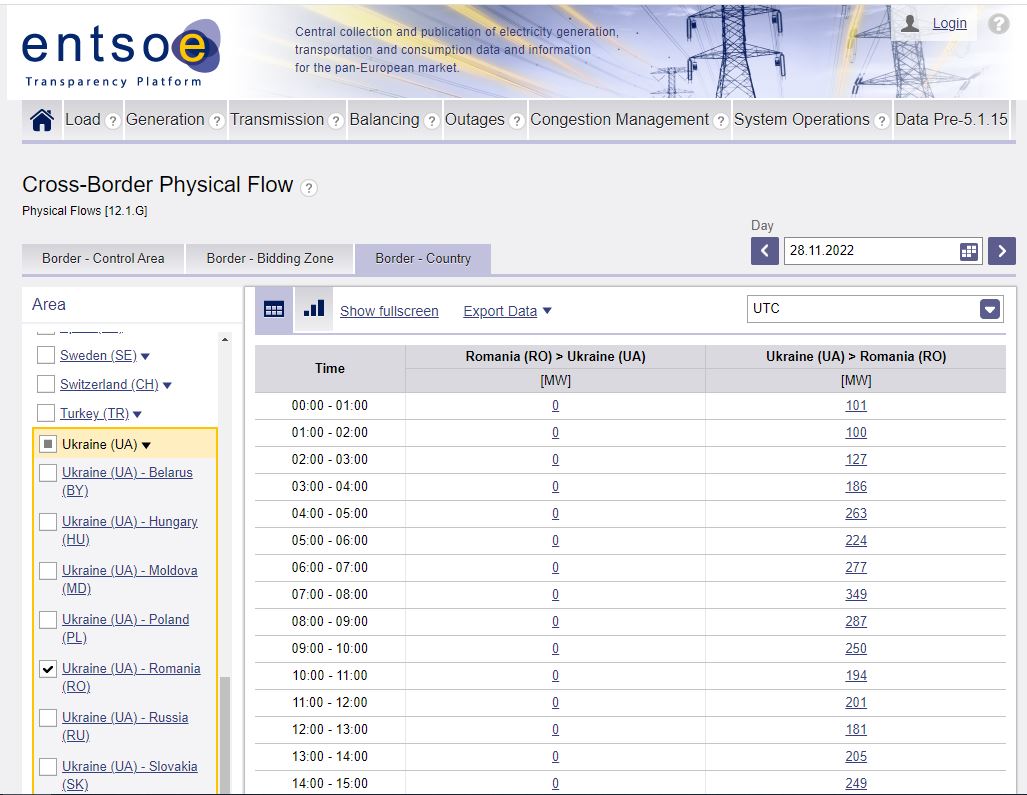Image resolution: width=1027 pixels, height=795 pixels.
Task: Open the Congestion Management menu
Action: click(620, 119)
